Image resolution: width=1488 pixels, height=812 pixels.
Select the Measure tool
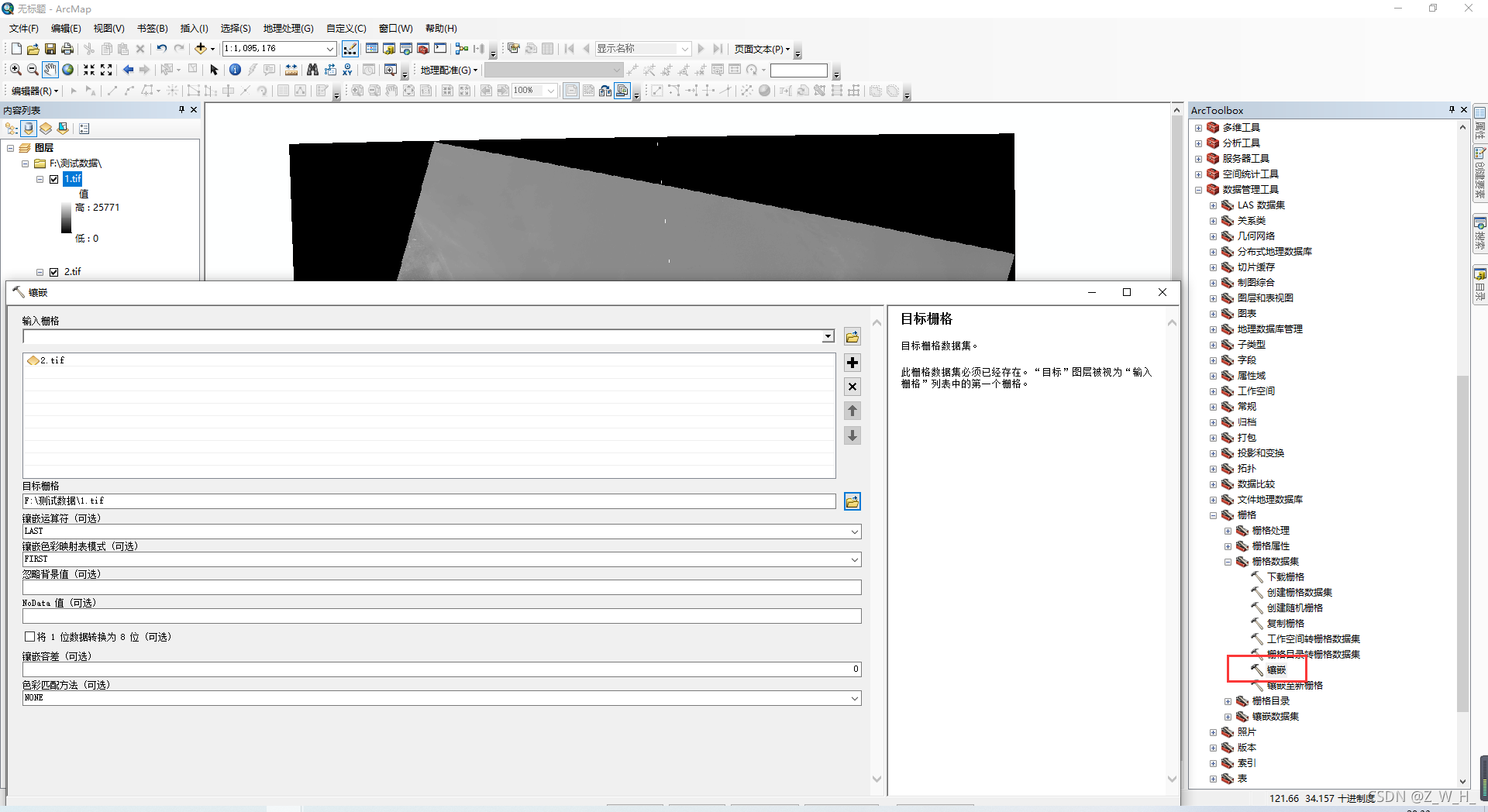coord(291,70)
